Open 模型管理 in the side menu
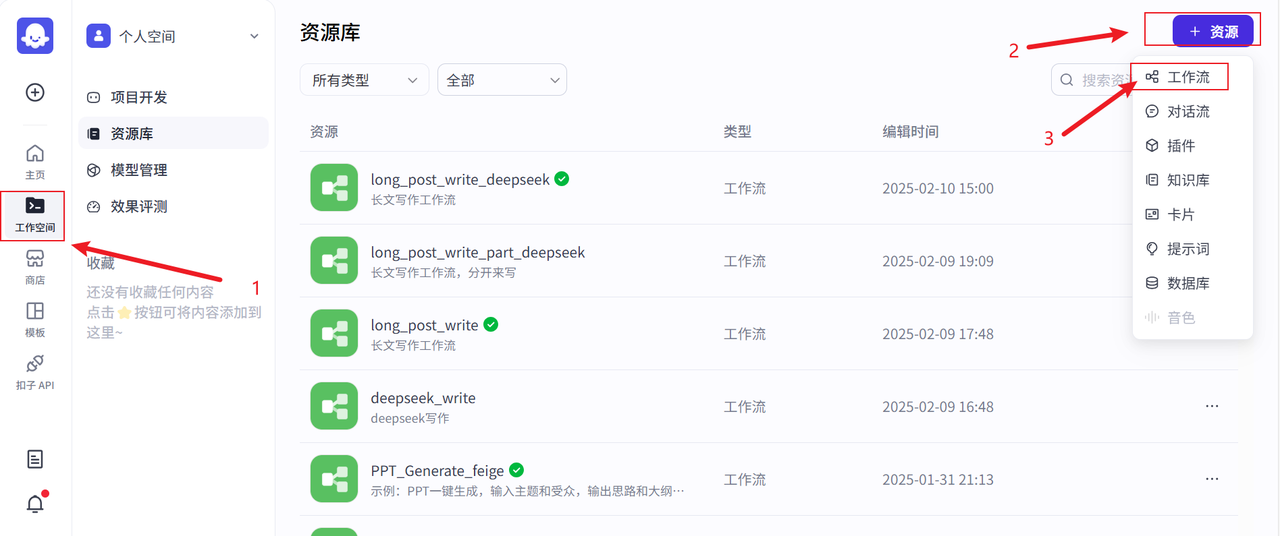This screenshot has height=536, width=1280. pos(174,170)
